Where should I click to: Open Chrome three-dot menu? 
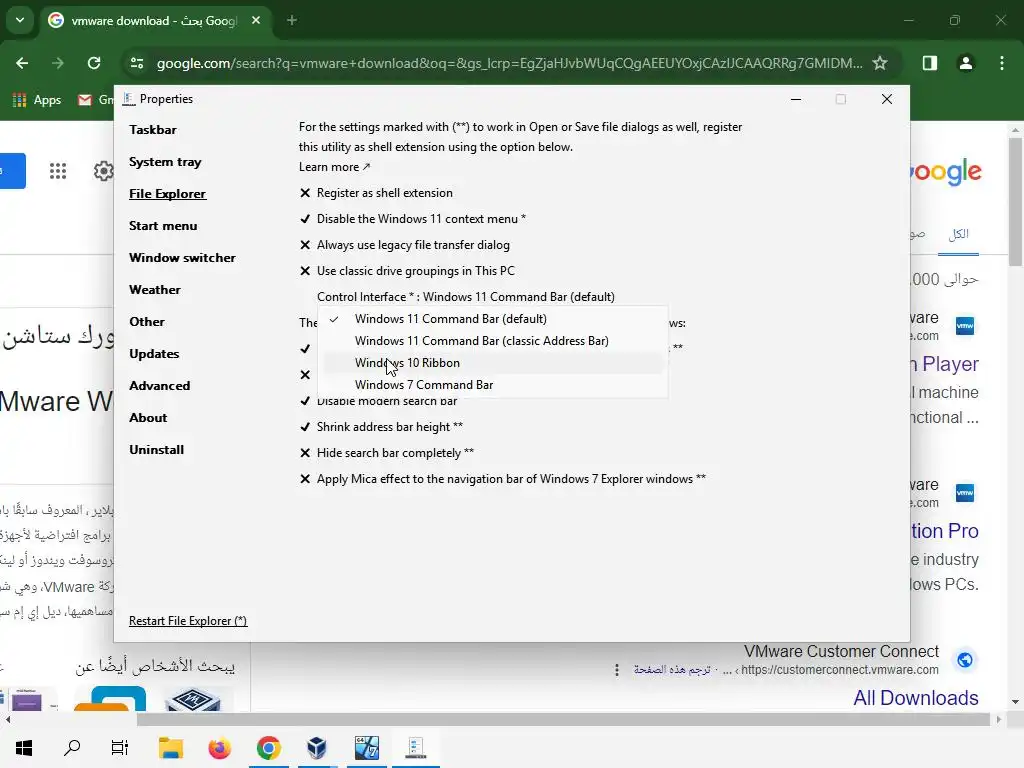(x=1002, y=63)
